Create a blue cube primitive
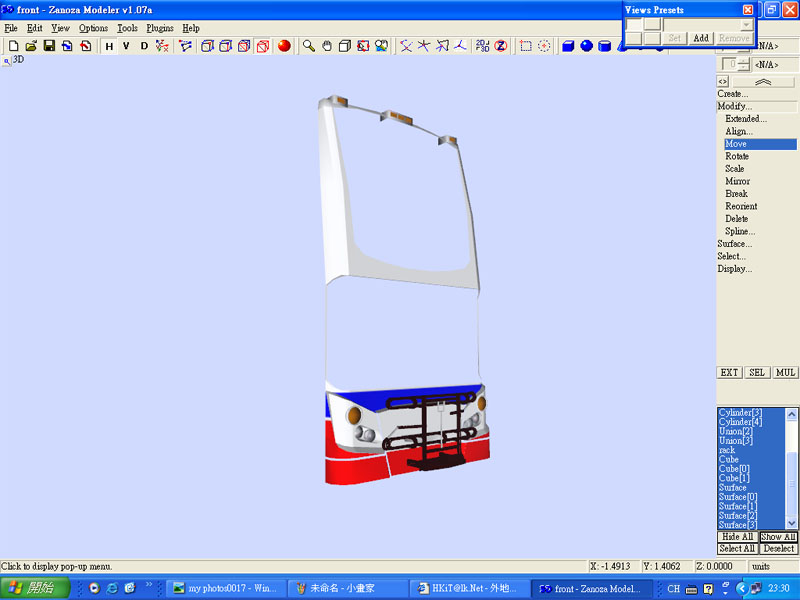This screenshot has width=800, height=600. coord(568,46)
